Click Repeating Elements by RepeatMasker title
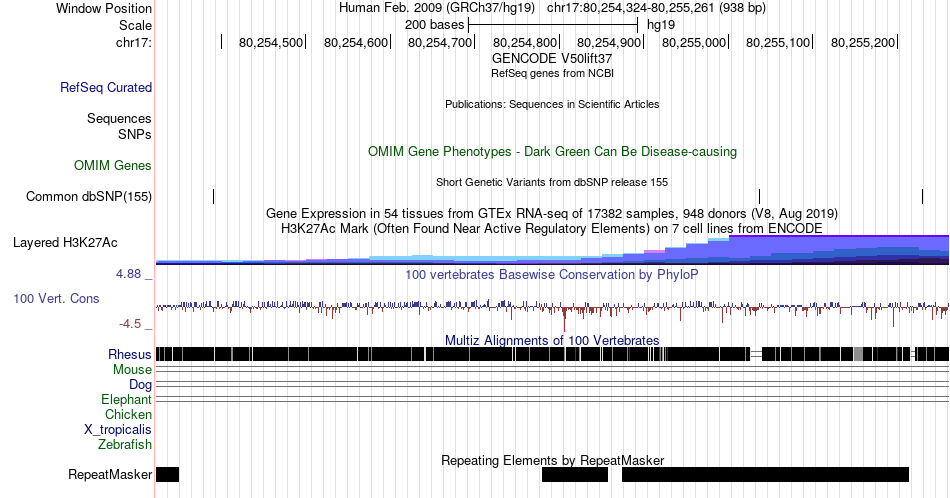 (x=552, y=460)
